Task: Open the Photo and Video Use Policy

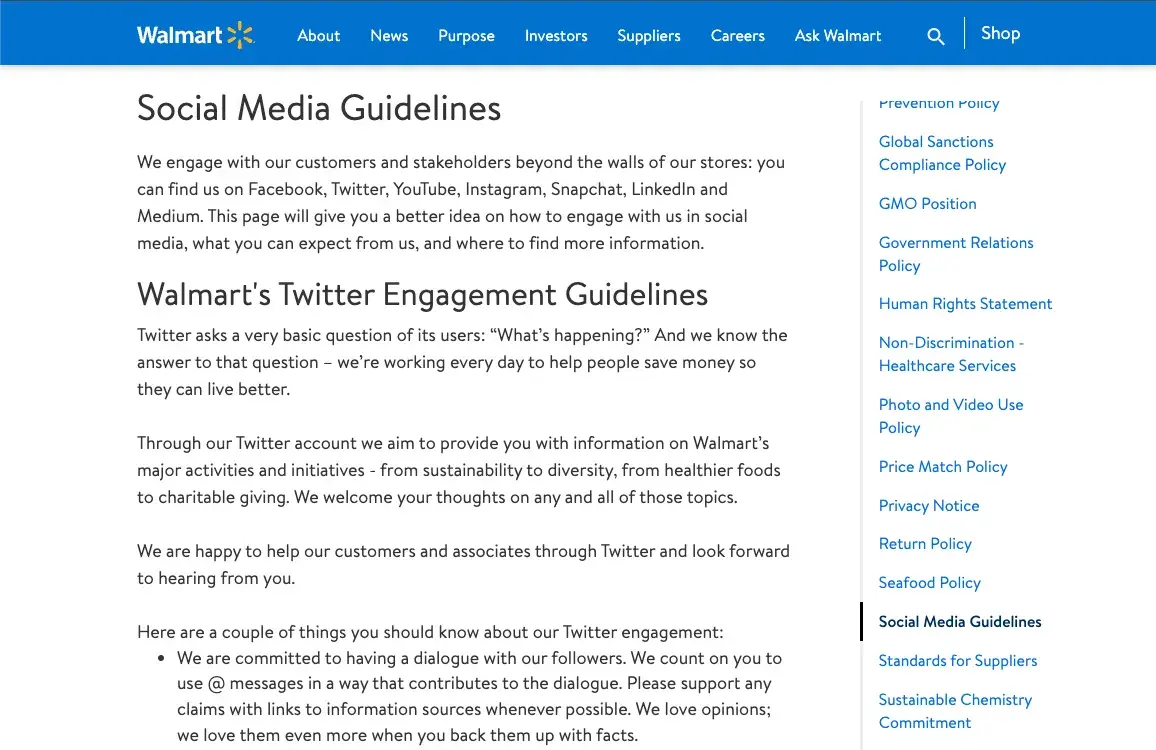Action: point(950,416)
